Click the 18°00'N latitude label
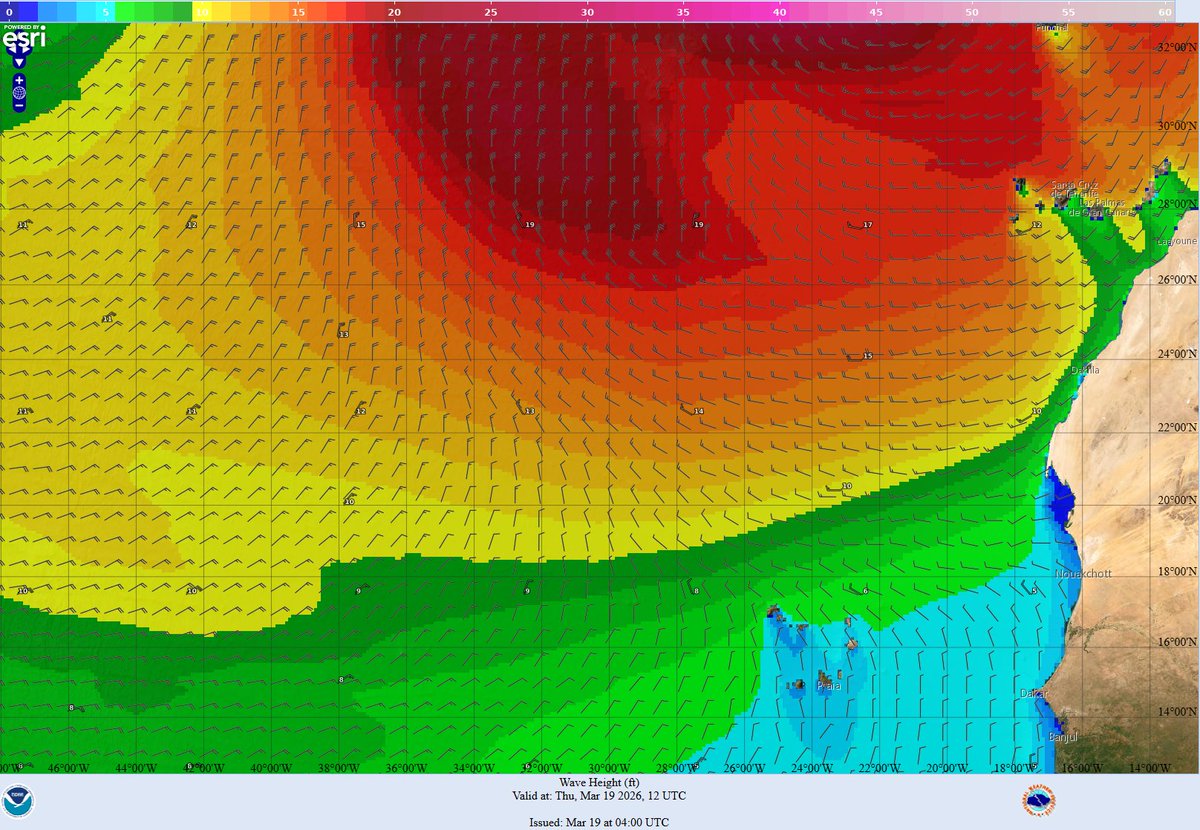The width and height of the screenshot is (1200, 830). 1178,571
